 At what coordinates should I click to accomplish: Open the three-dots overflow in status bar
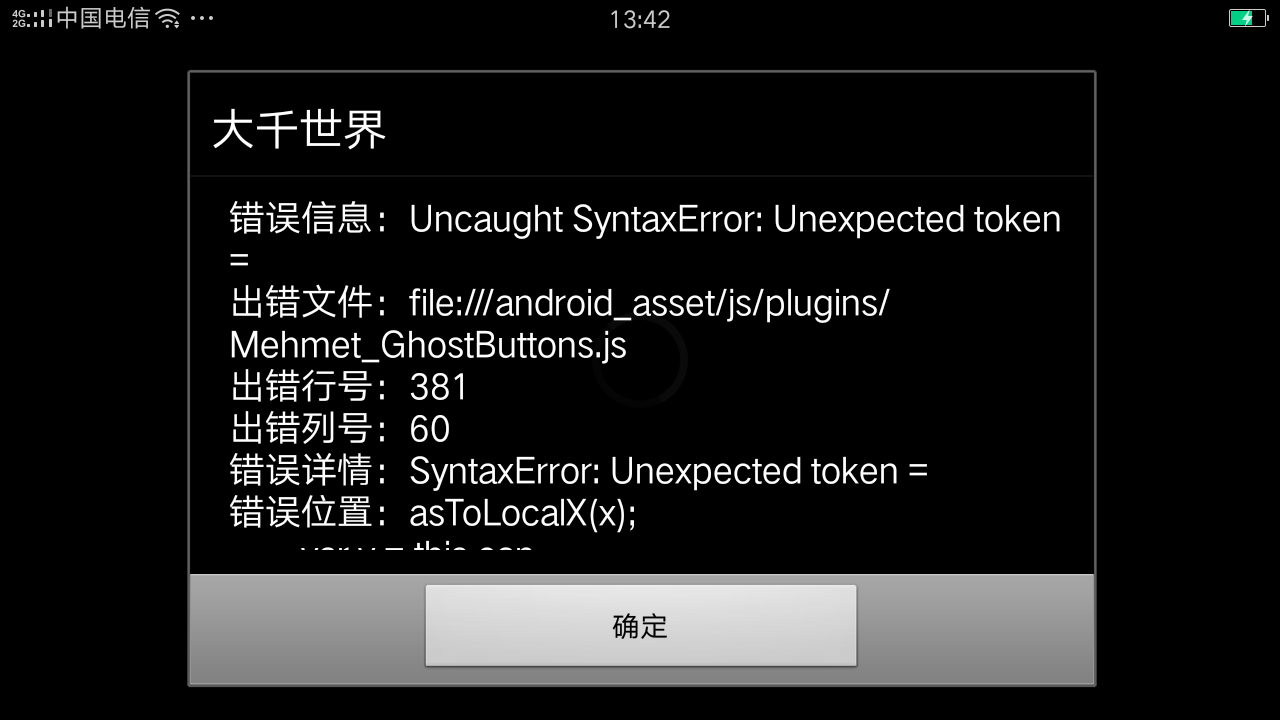point(202,18)
